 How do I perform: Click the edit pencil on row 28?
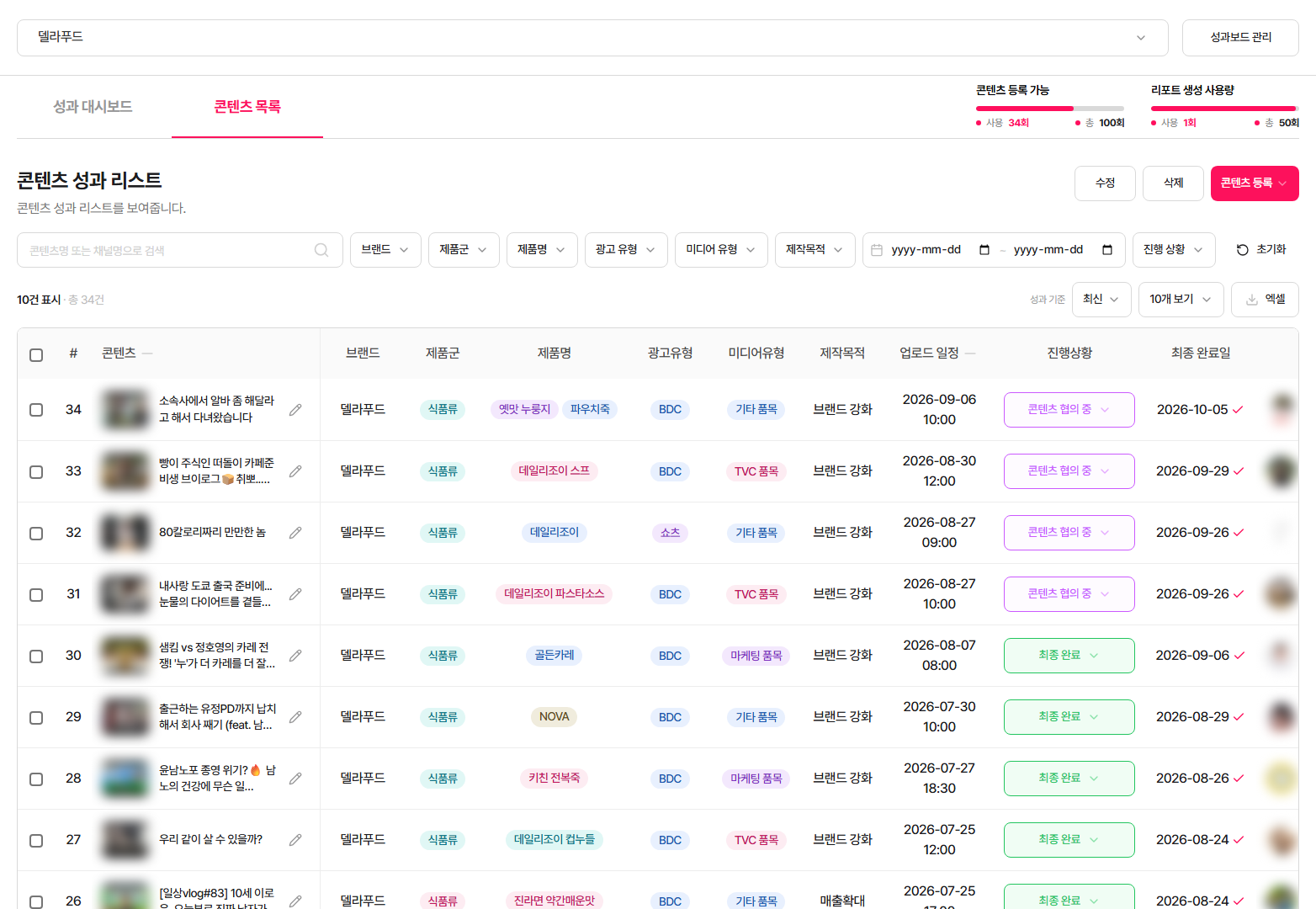coord(295,779)
